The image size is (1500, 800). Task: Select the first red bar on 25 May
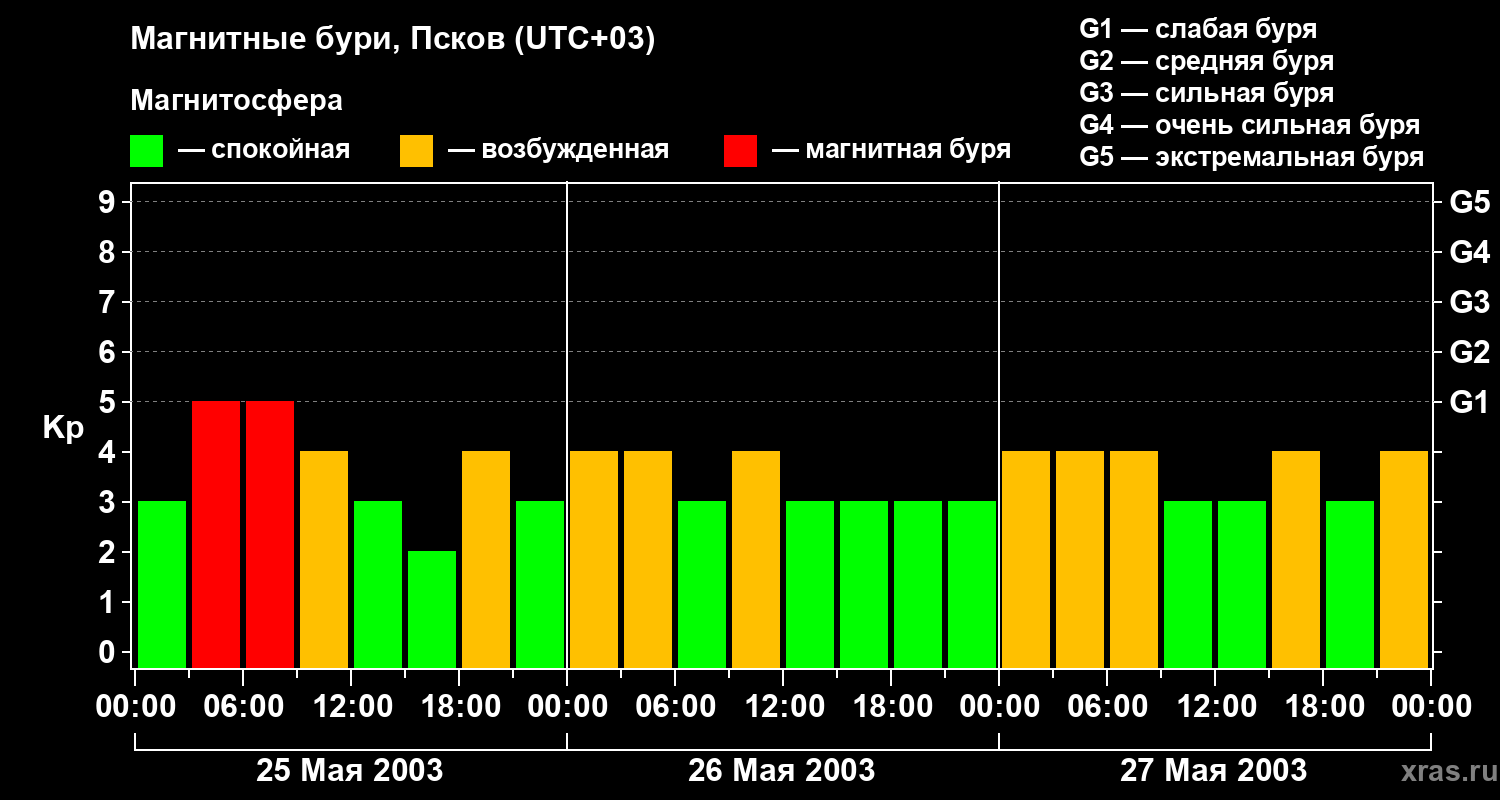216,534
